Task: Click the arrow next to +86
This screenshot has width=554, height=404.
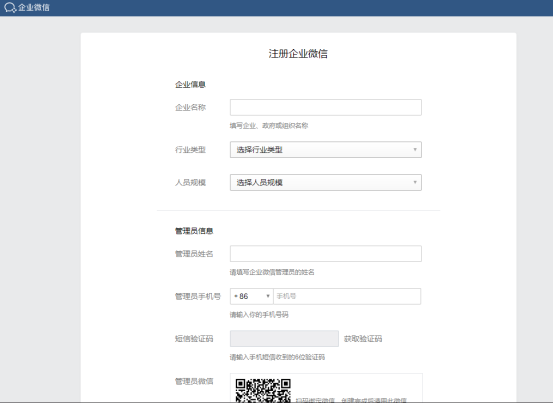Action: (268, 296)
